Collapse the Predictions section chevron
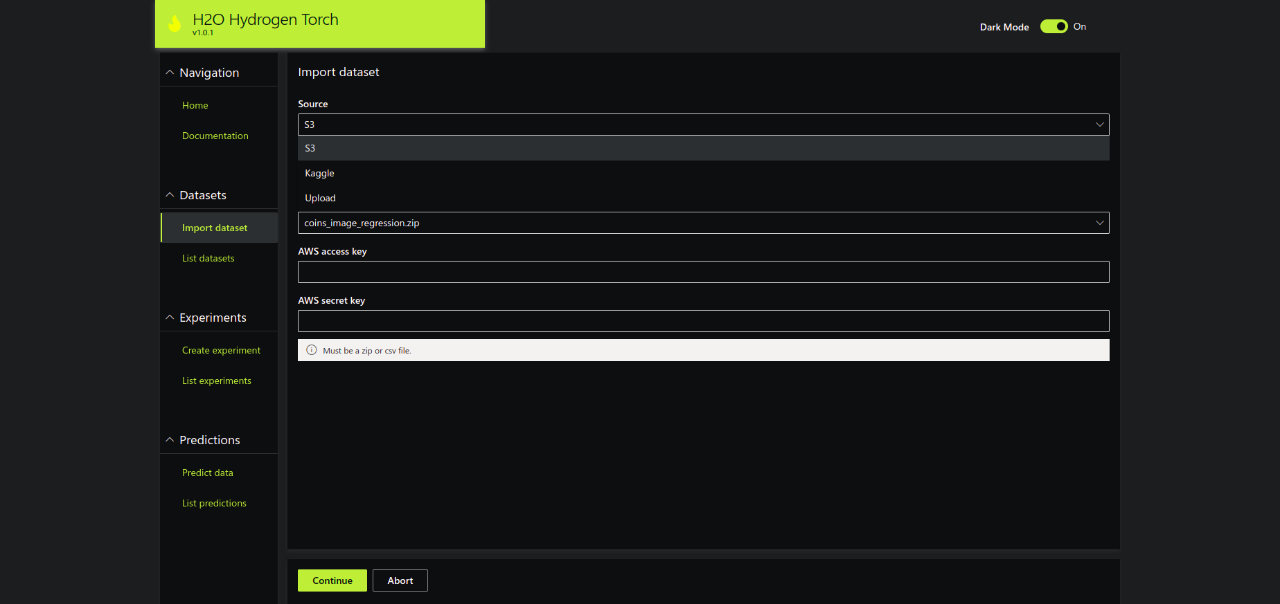The height and width of the screenshot is (604, 1280). tap(170, 440)
